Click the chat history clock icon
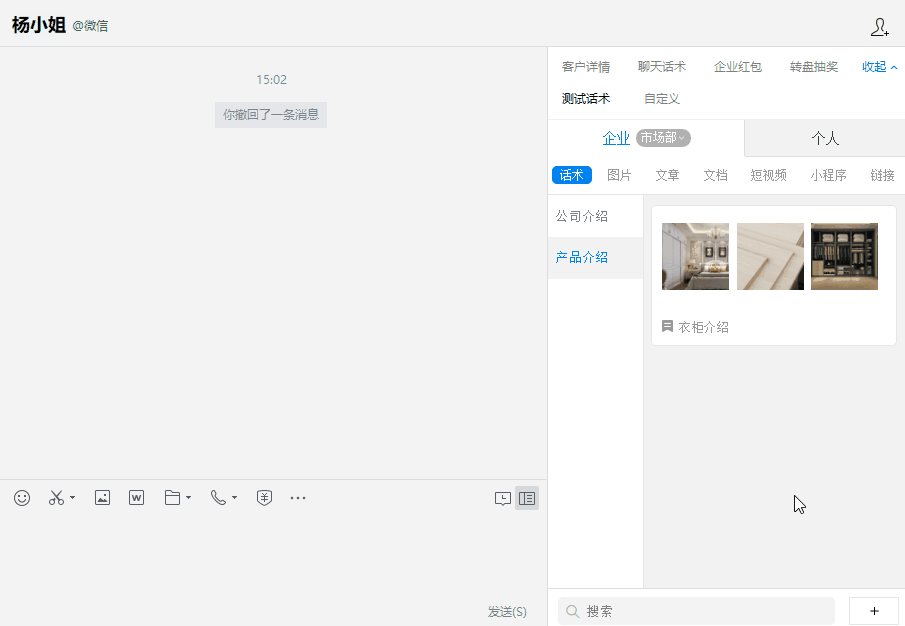 (503, 498)
